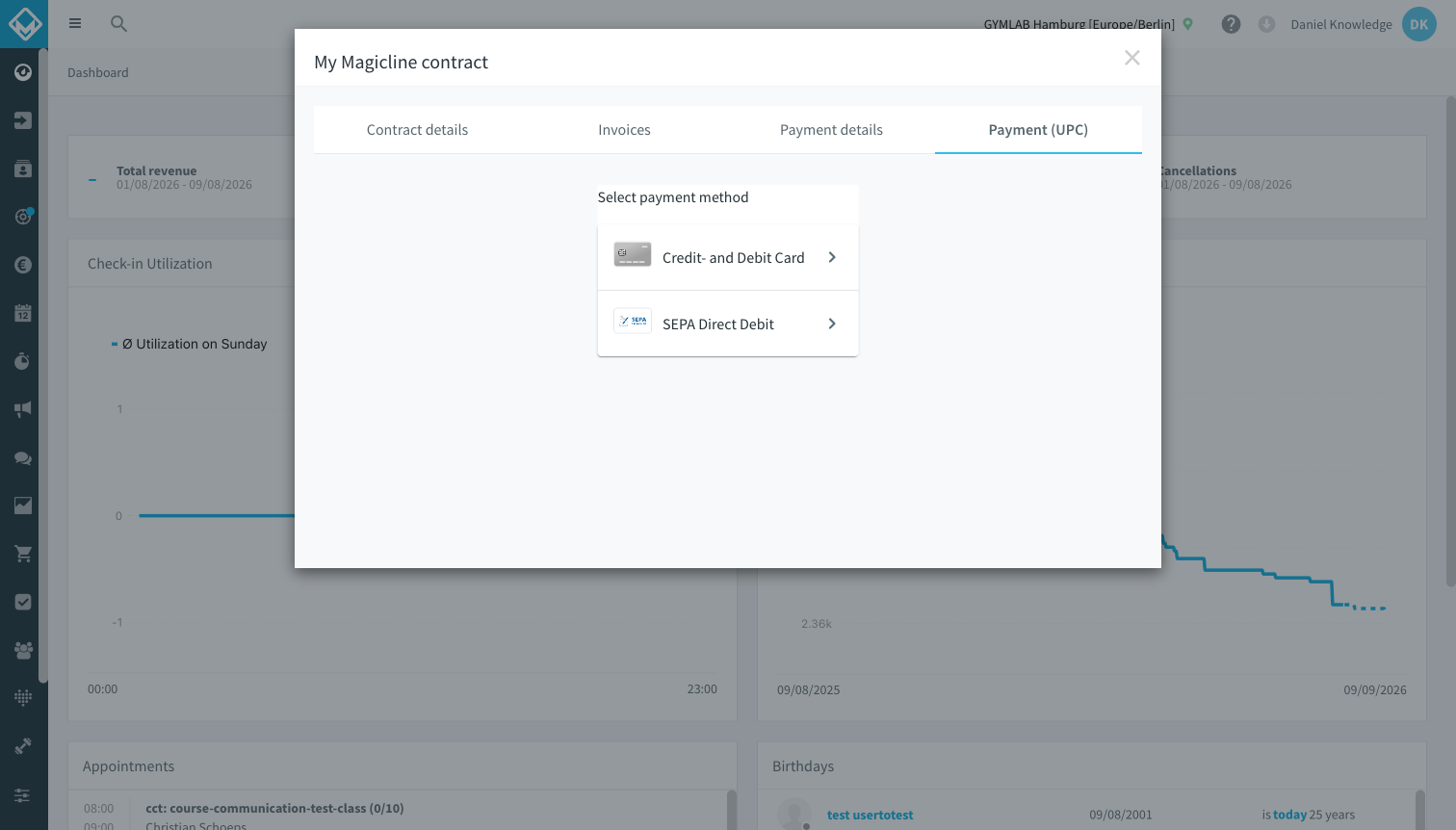Open the test usertotest birthday link
The height and width of the screenshot is (830, 1456).
point(870,815)
